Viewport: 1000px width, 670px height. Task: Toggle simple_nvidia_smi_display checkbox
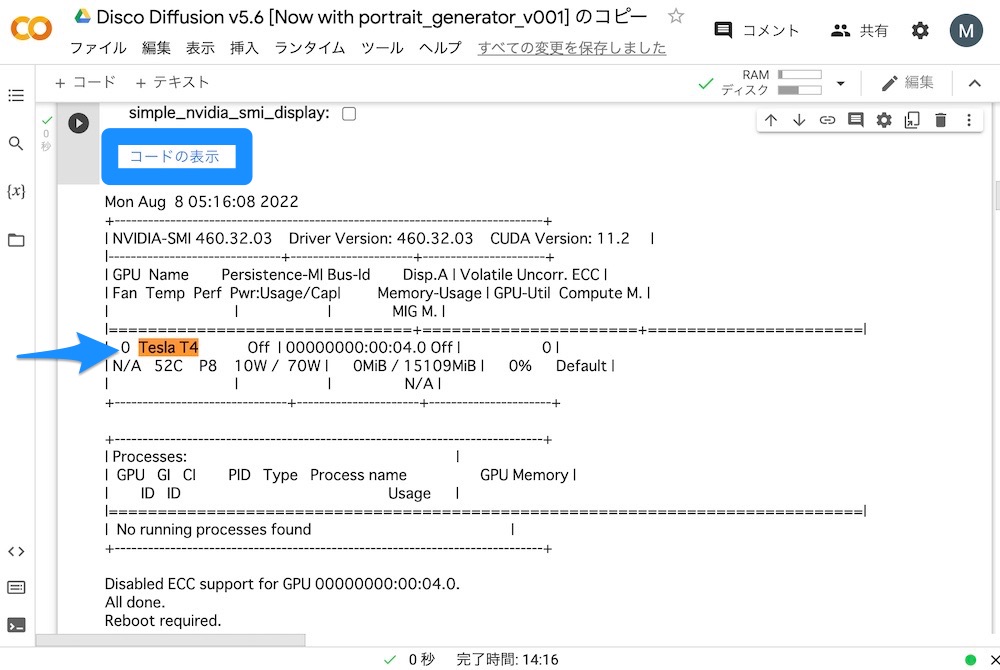click(x=349, y=113)
